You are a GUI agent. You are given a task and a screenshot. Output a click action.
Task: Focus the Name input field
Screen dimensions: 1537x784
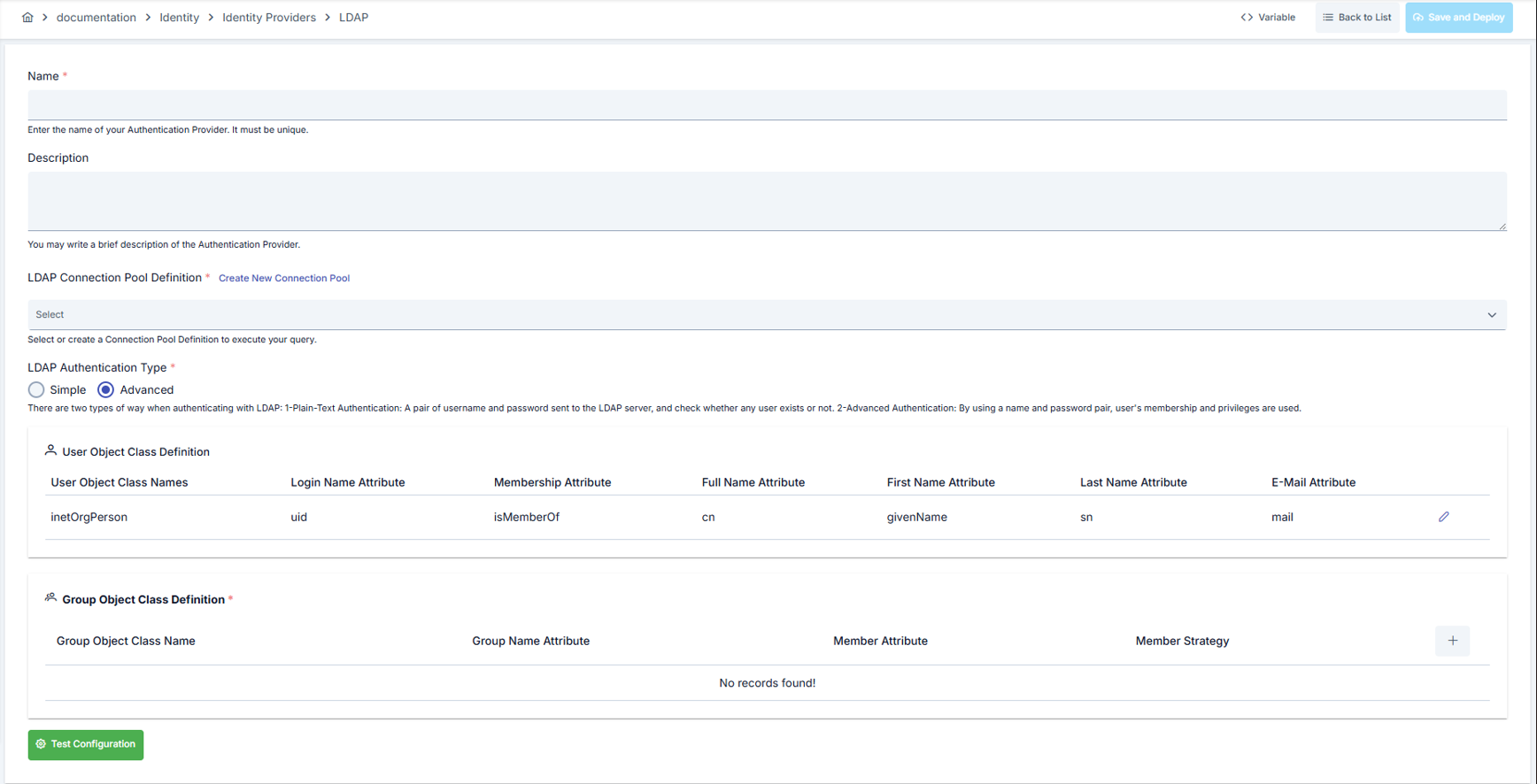(x=767, y=104)
